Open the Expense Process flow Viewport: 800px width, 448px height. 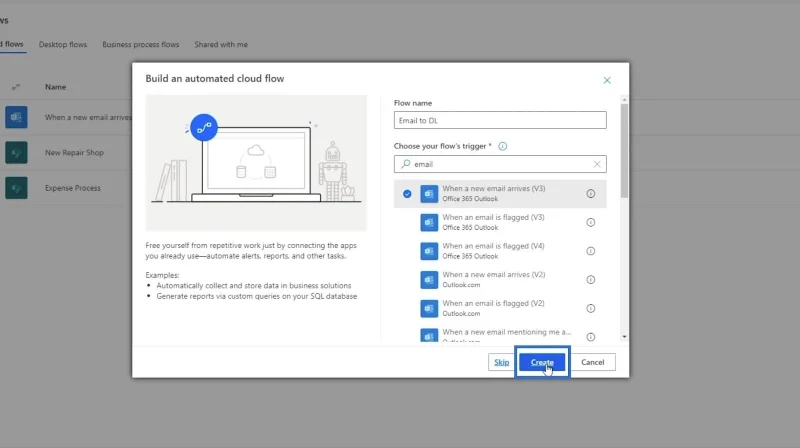(x=72, y=188)
